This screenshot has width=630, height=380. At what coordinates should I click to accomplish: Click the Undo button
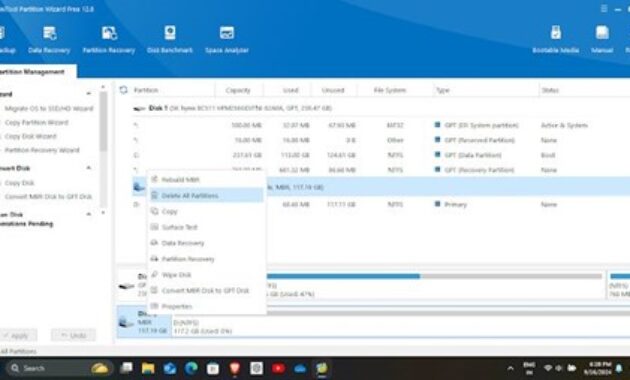73,335
